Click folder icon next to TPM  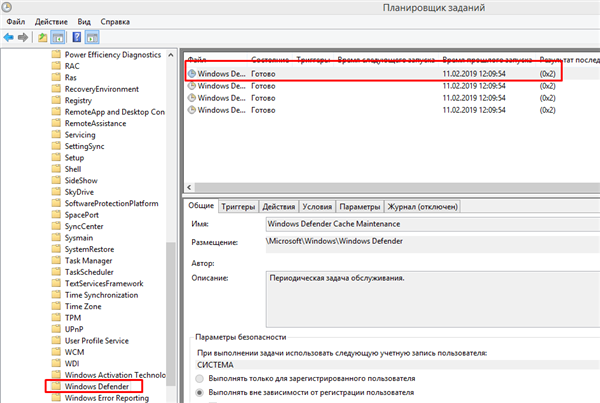pyautogui.click(x=56, y=317)
